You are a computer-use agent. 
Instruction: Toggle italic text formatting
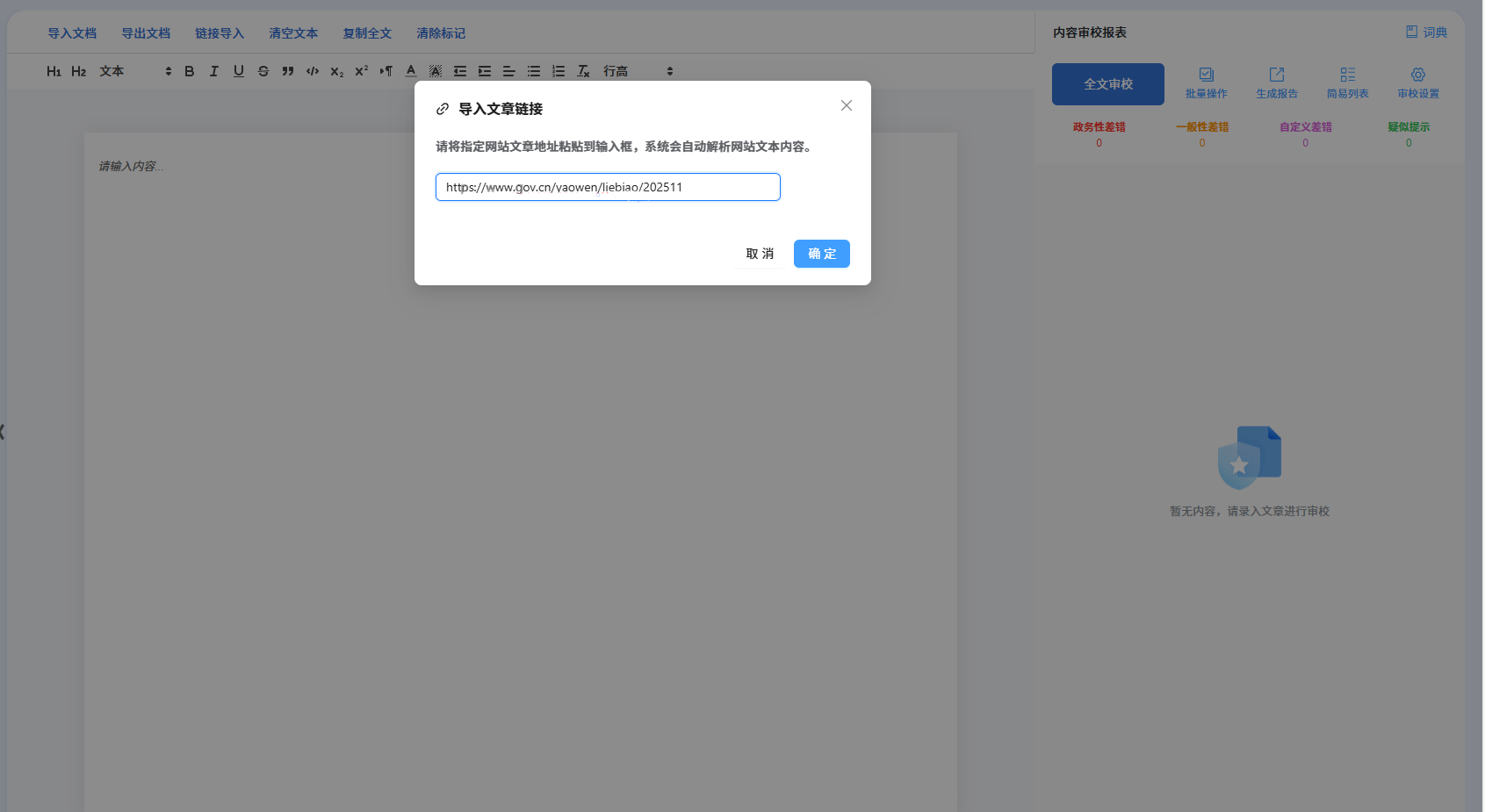point(213,71)
